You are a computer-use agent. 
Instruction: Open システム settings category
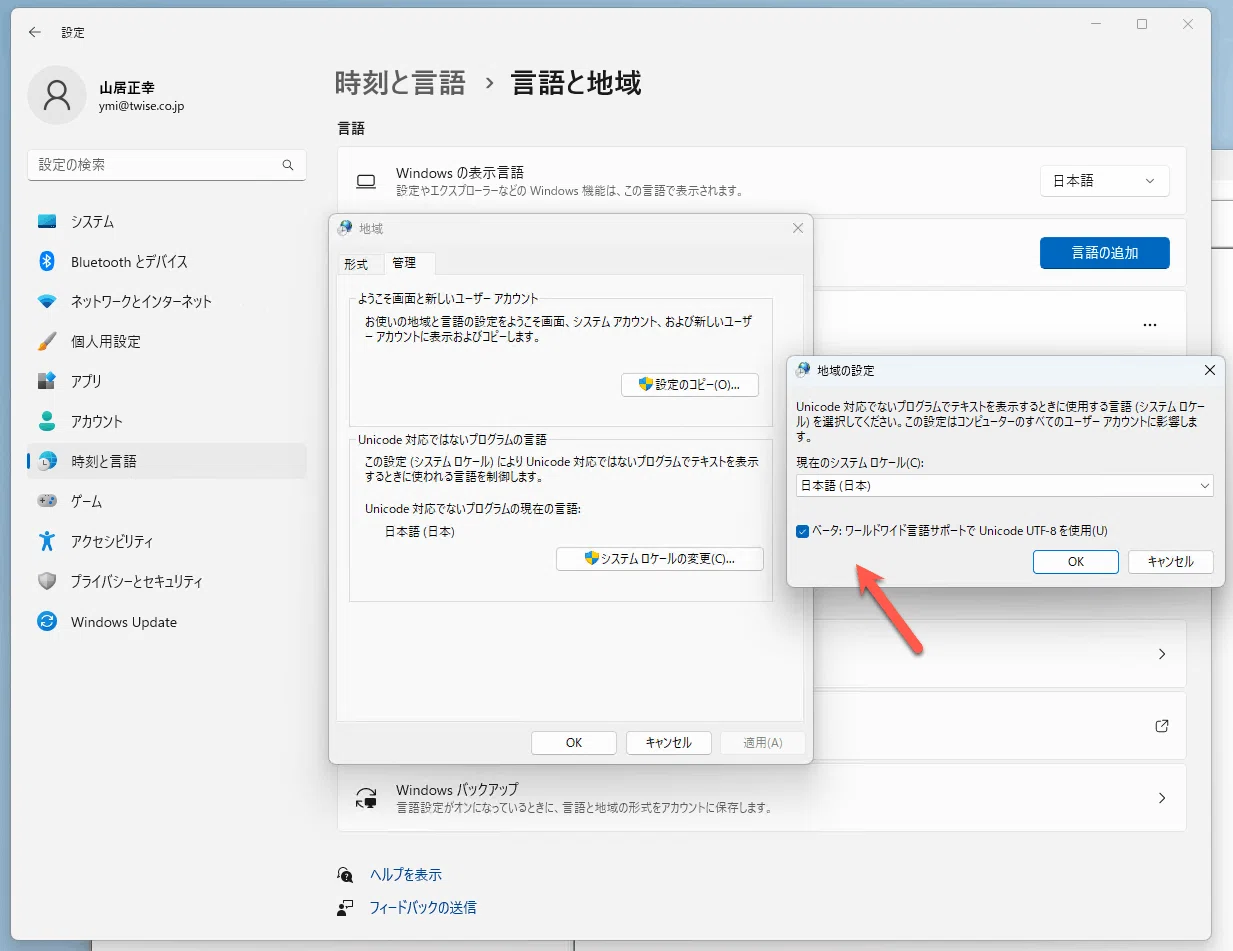(167, 222)
